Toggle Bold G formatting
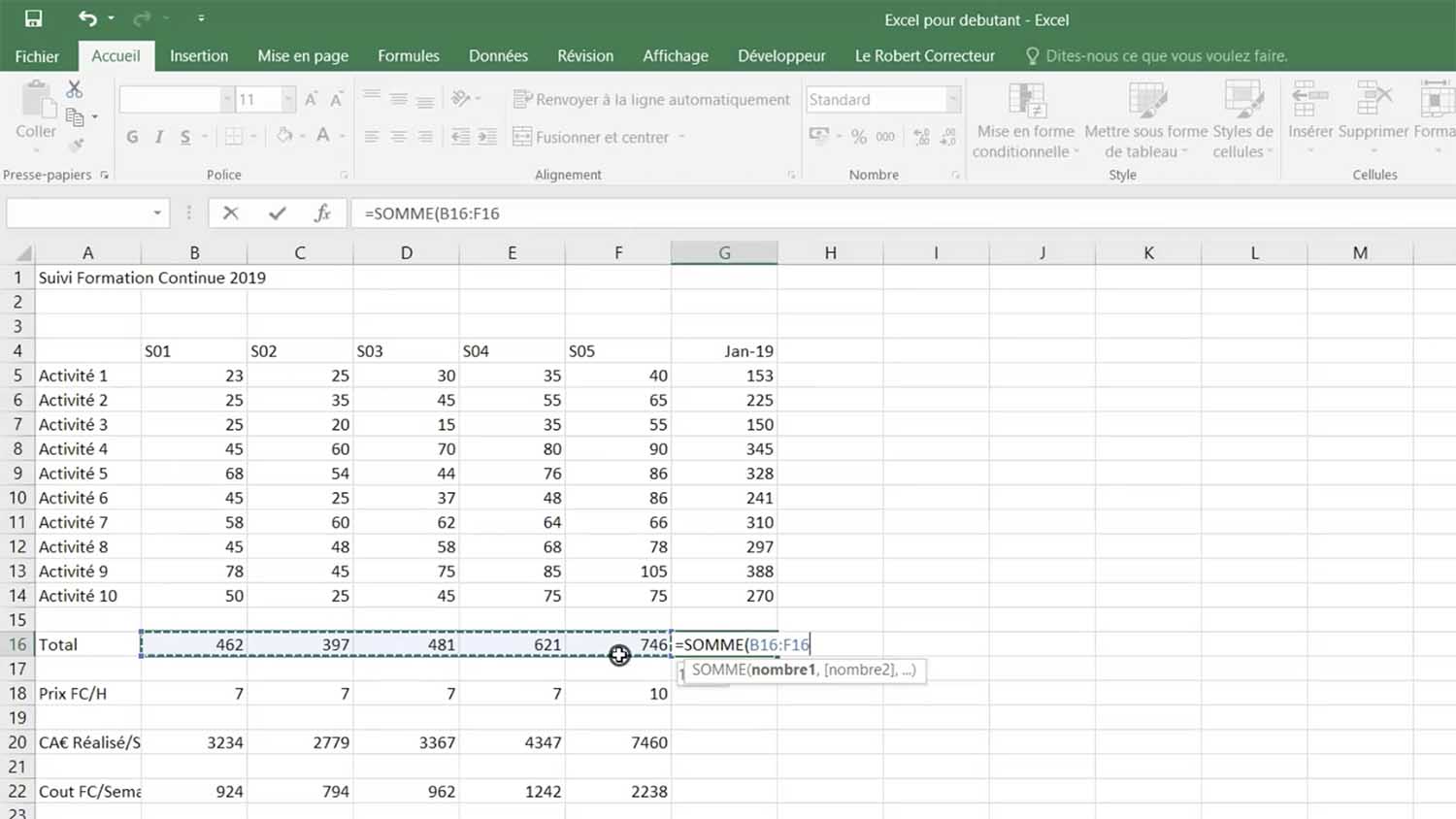Image resolution: width=1456 pixels, height=819 pixels. coord(132,137)
